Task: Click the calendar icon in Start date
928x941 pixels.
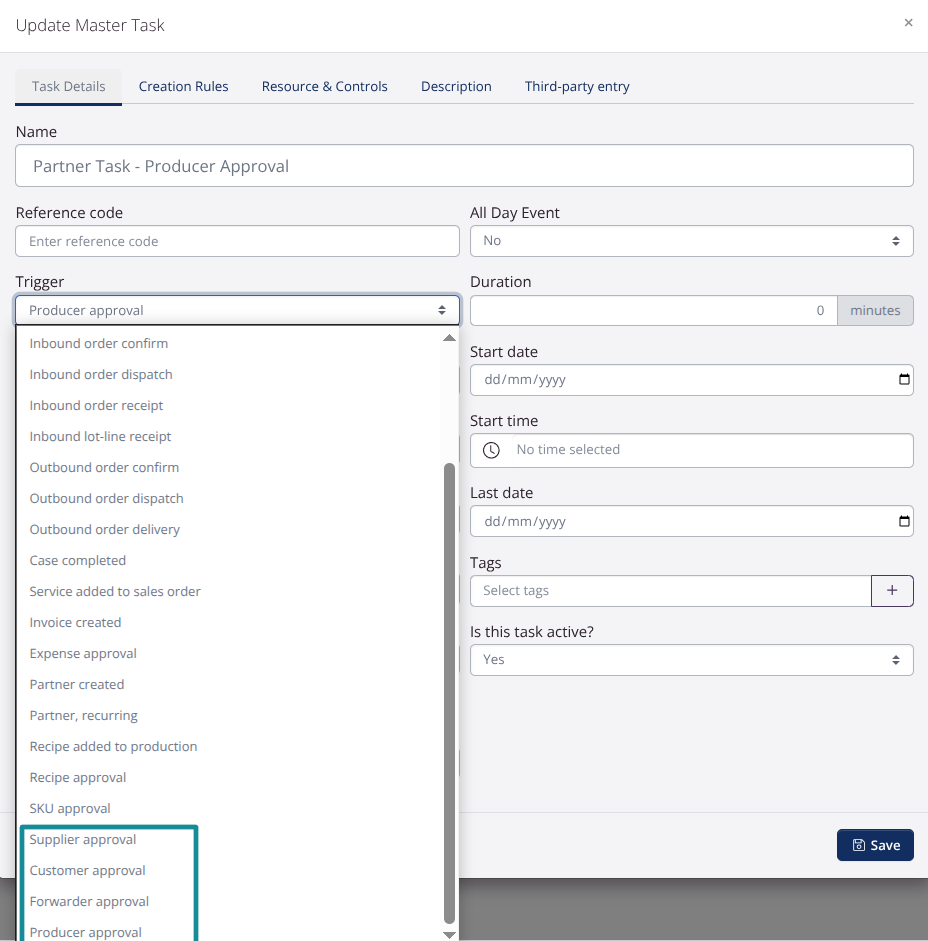Action: tap(904, 380)
